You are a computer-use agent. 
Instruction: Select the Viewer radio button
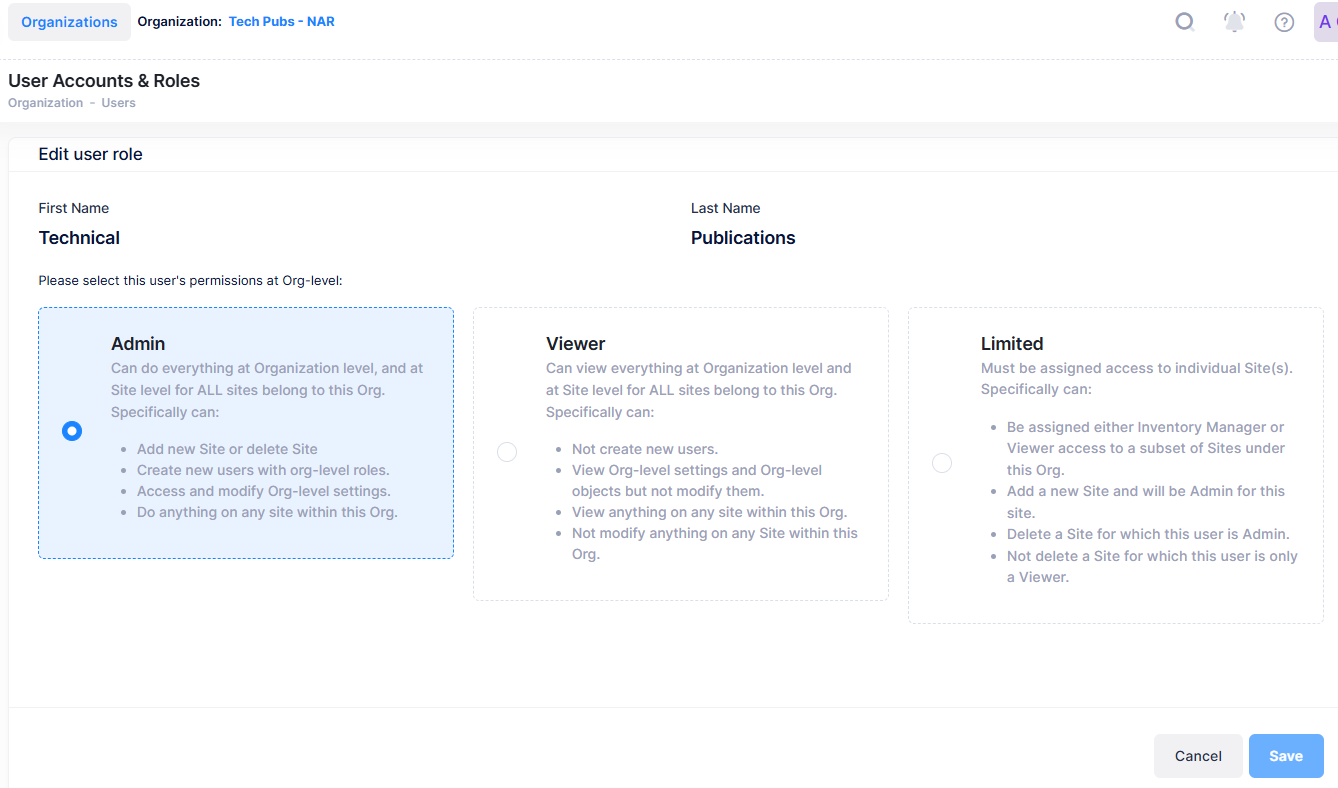coord(507,452)
